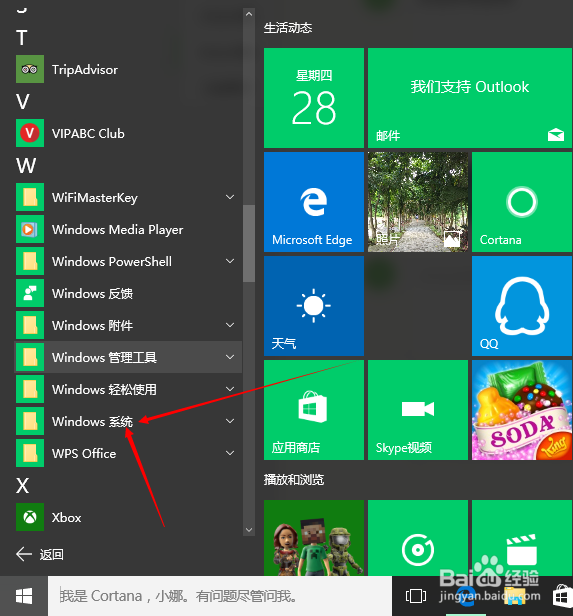Viewport: 573px width, 616px height.
Task: Open the 照片 photos tile
Action: tap(418, 202)
